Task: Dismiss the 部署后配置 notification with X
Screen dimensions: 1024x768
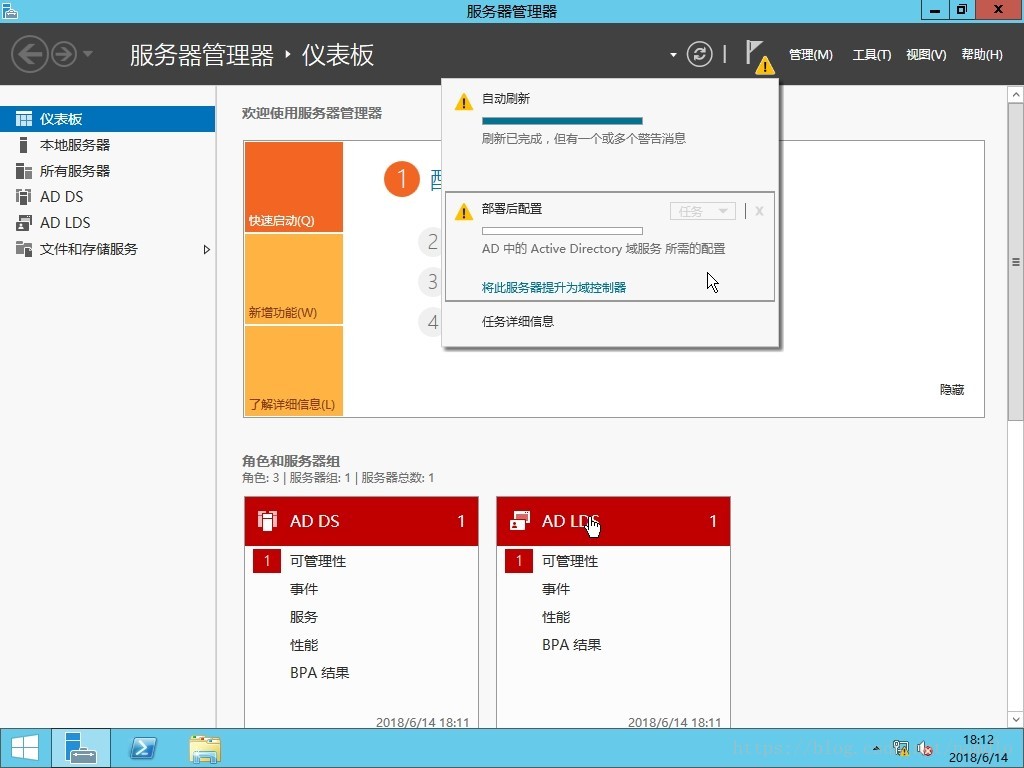Action: pos(759,211)
